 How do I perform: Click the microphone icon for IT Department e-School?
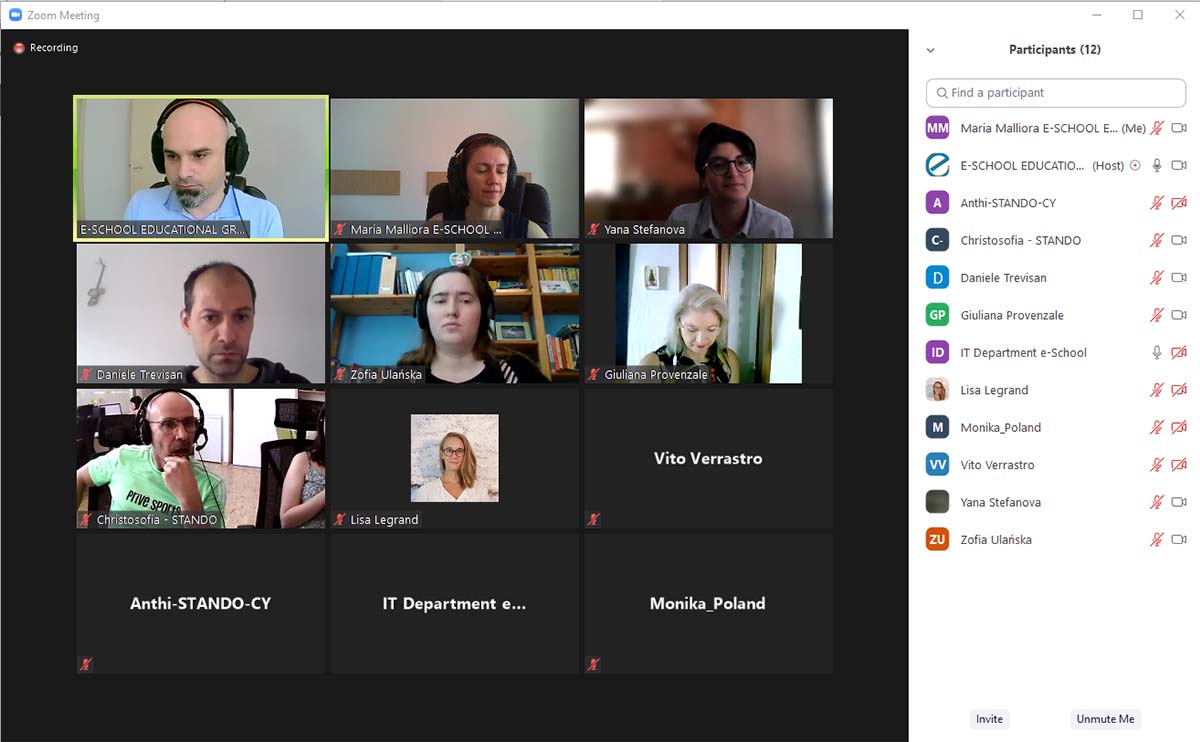tap(1157, 352)
